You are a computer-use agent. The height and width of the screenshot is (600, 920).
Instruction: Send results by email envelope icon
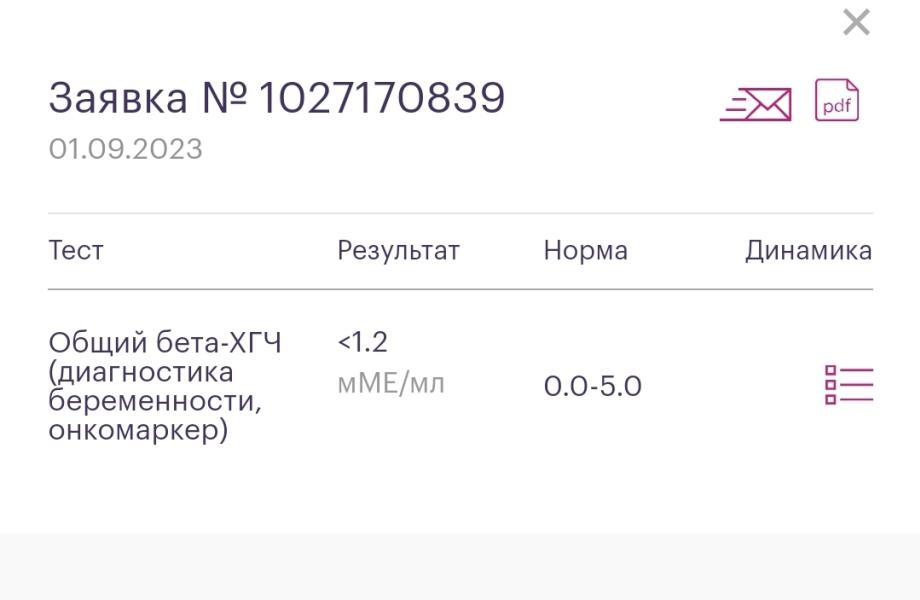click(x=756, y=104)
